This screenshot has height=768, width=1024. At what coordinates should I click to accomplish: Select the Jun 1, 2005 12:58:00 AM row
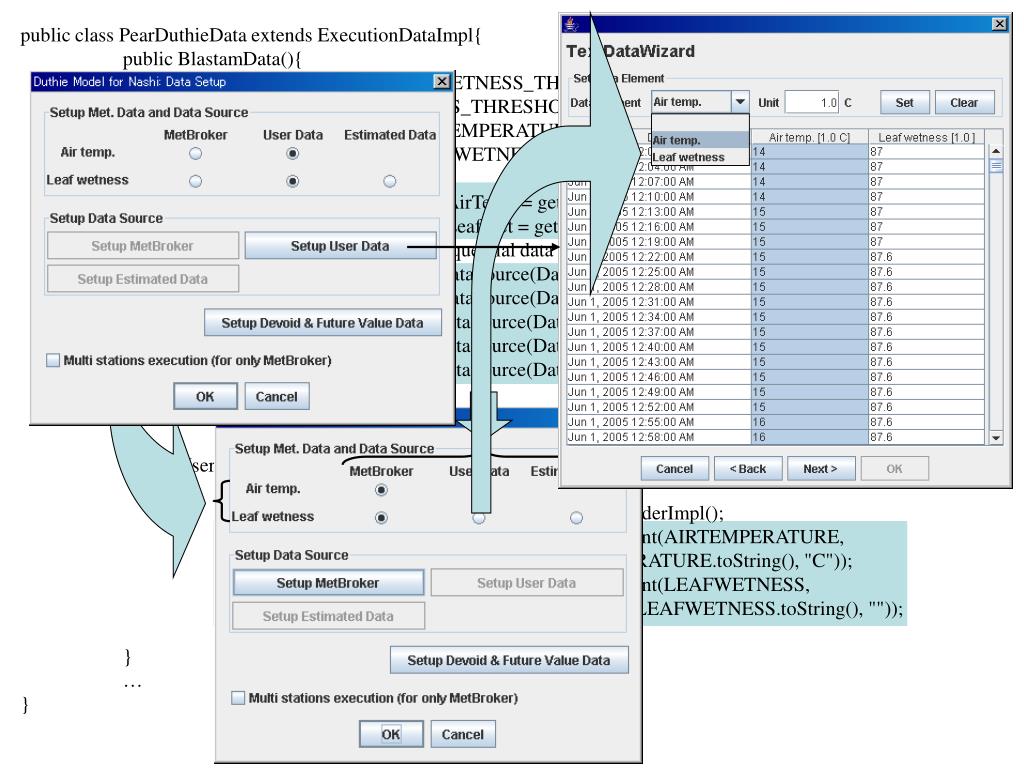pyautogui.click(x=775, y=437)
